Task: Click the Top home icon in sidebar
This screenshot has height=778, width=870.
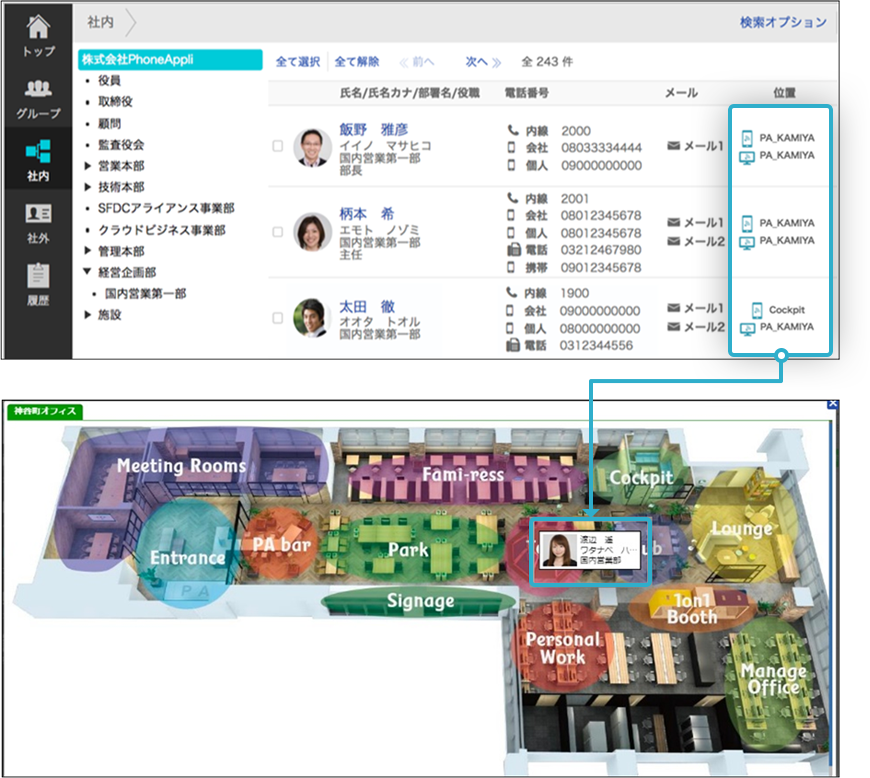Action: click(37, 27)
